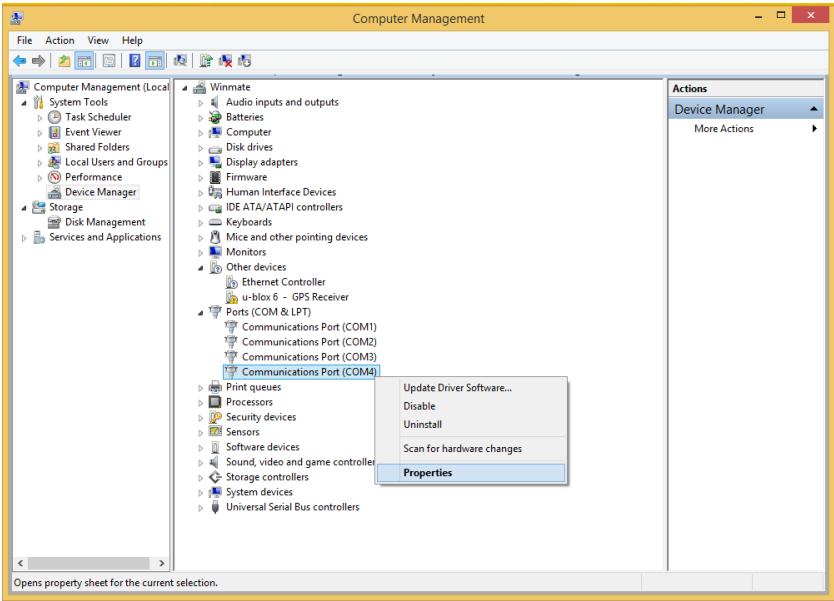Screen dimensions: 834x601
Task: Expand the Audio inputs and outputs node
Action: [x=201, y=103]
